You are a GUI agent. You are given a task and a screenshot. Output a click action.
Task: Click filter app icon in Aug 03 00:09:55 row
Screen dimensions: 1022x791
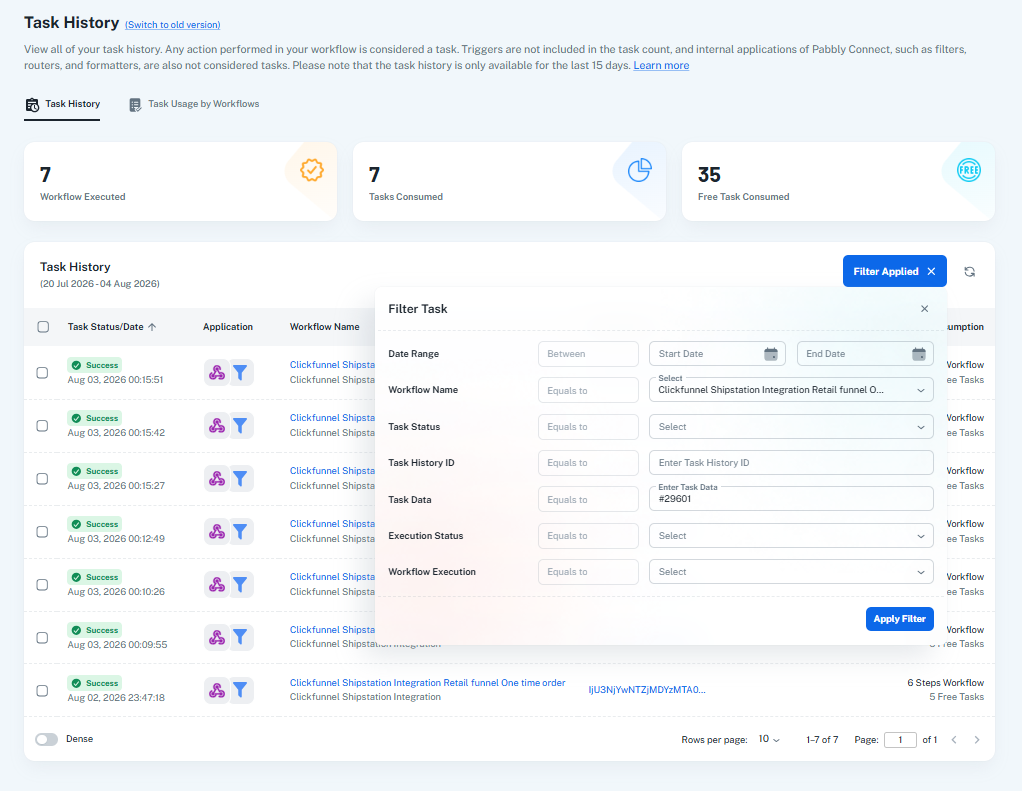[241, 637]
